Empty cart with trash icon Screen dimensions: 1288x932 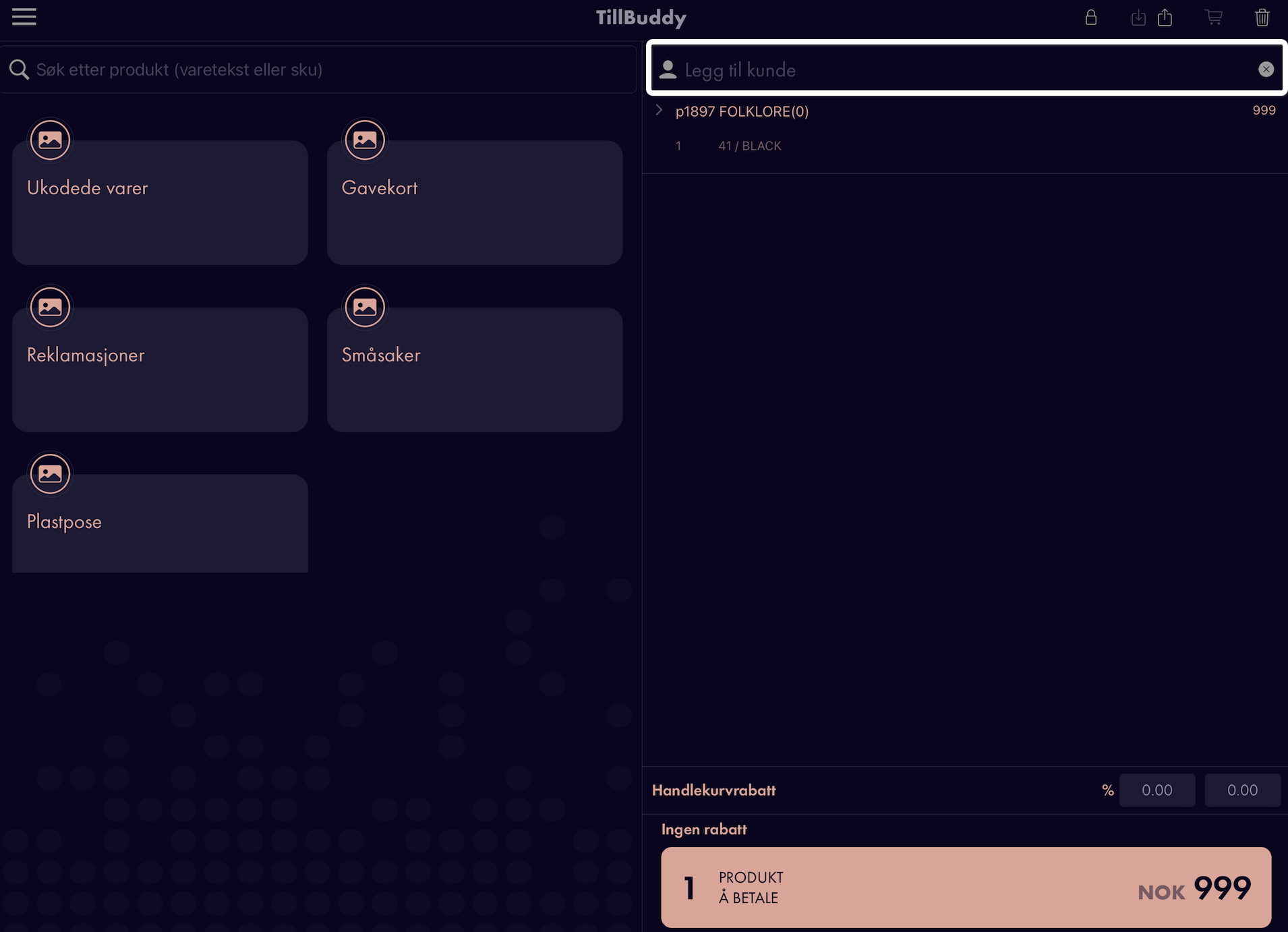1262,17
